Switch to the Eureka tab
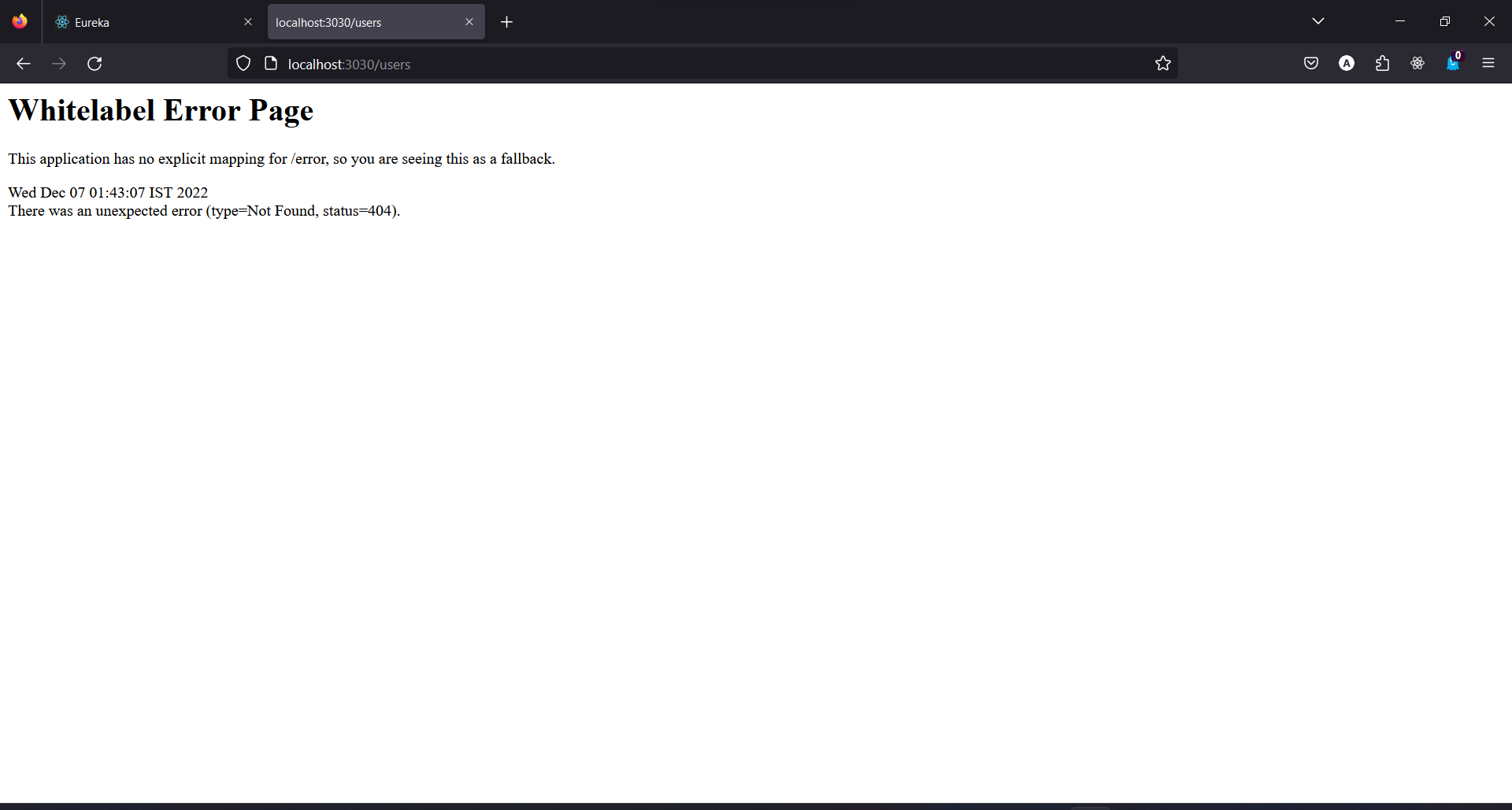Image resolution: width=1512 pixels, height=810 pixels. click(154, 22)
